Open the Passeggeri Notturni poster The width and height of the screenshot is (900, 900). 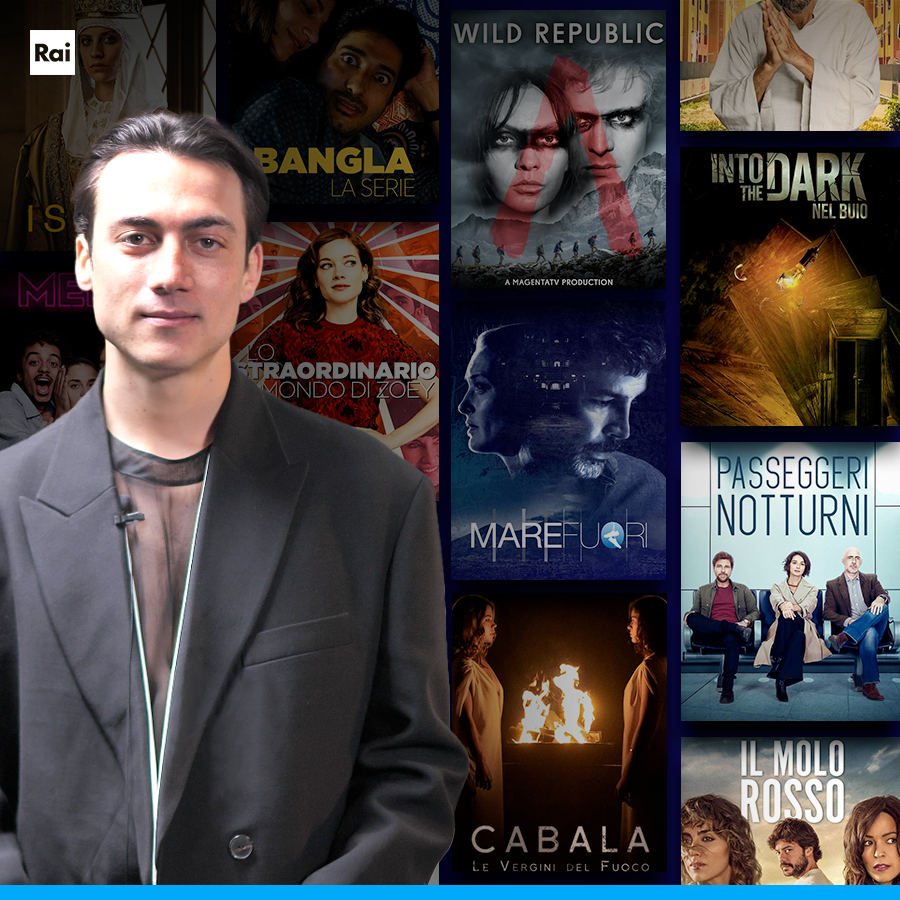(x=790, y=581)
